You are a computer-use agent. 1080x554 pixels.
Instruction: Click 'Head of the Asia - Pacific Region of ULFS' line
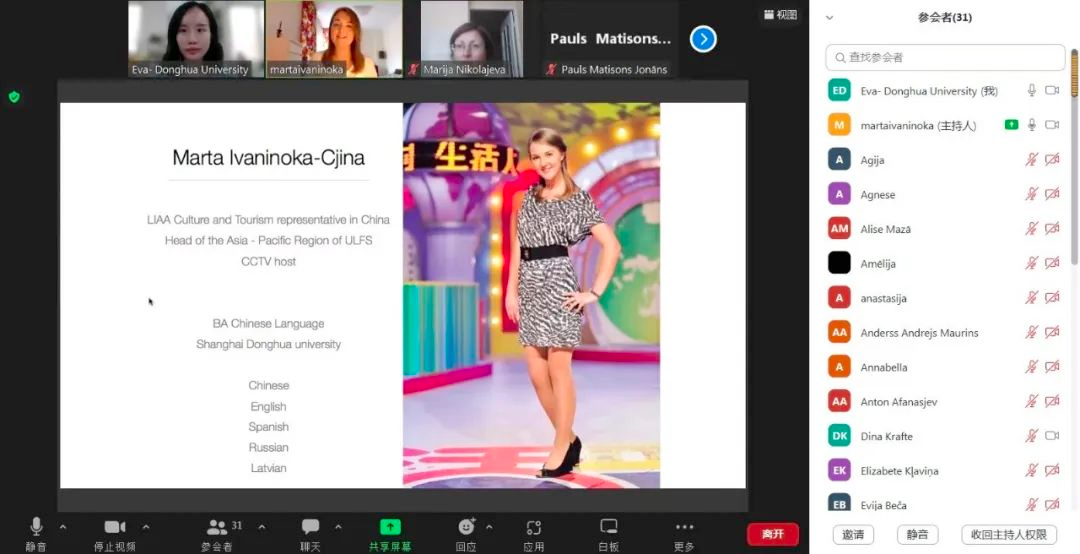click(x=269, y=240)
